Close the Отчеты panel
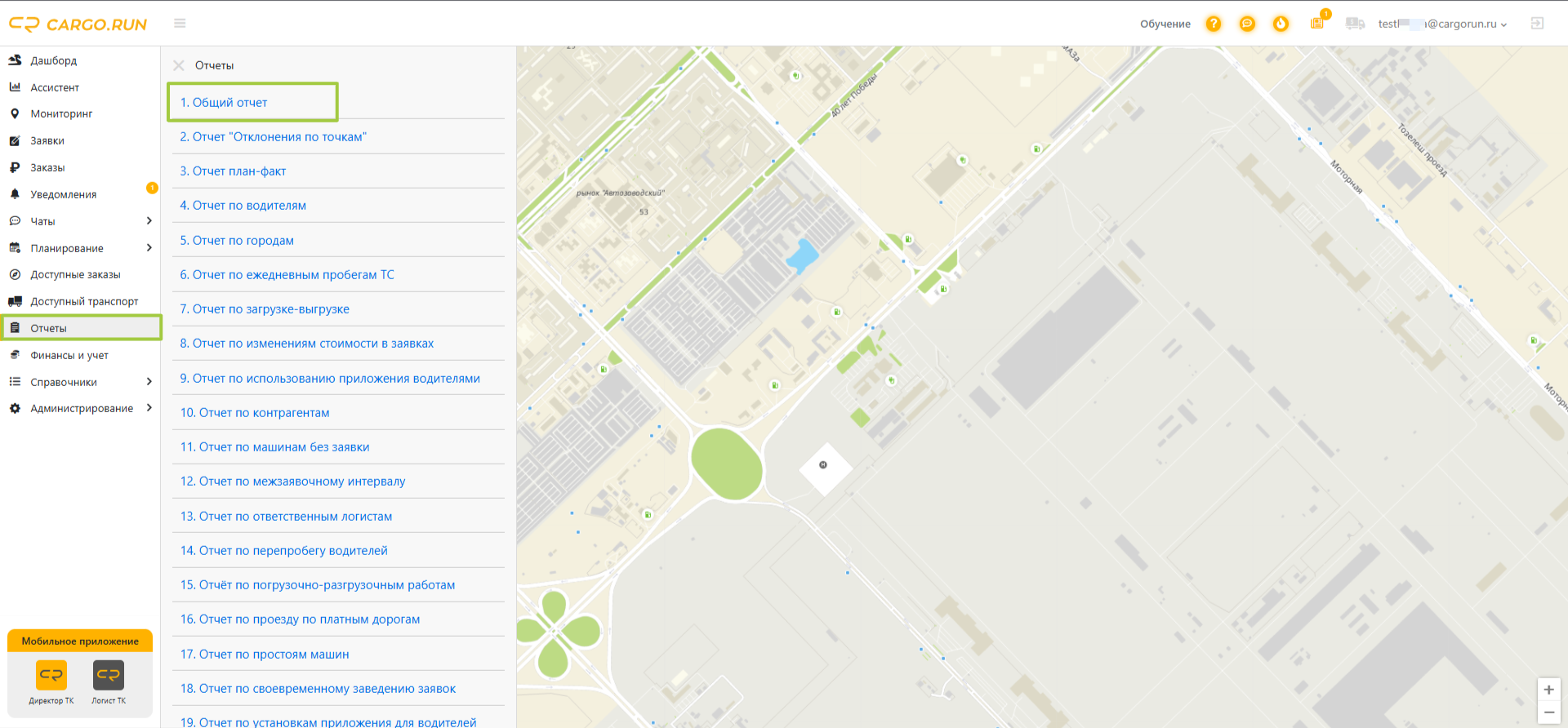This screenshot has width=1568, height=728. pos(179,65)
